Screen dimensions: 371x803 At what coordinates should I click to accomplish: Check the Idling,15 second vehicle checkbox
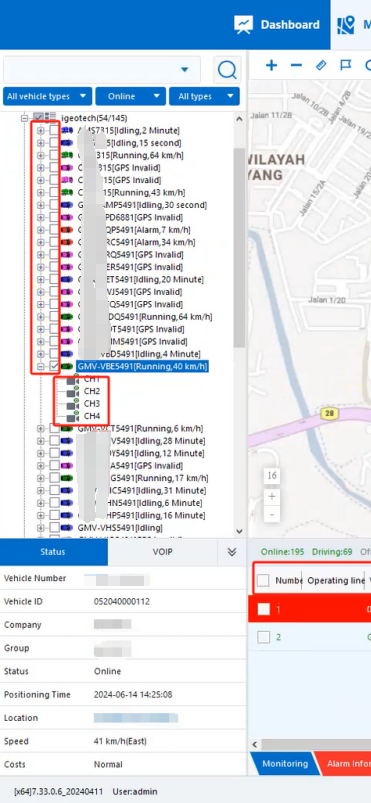tap(54, 143)
